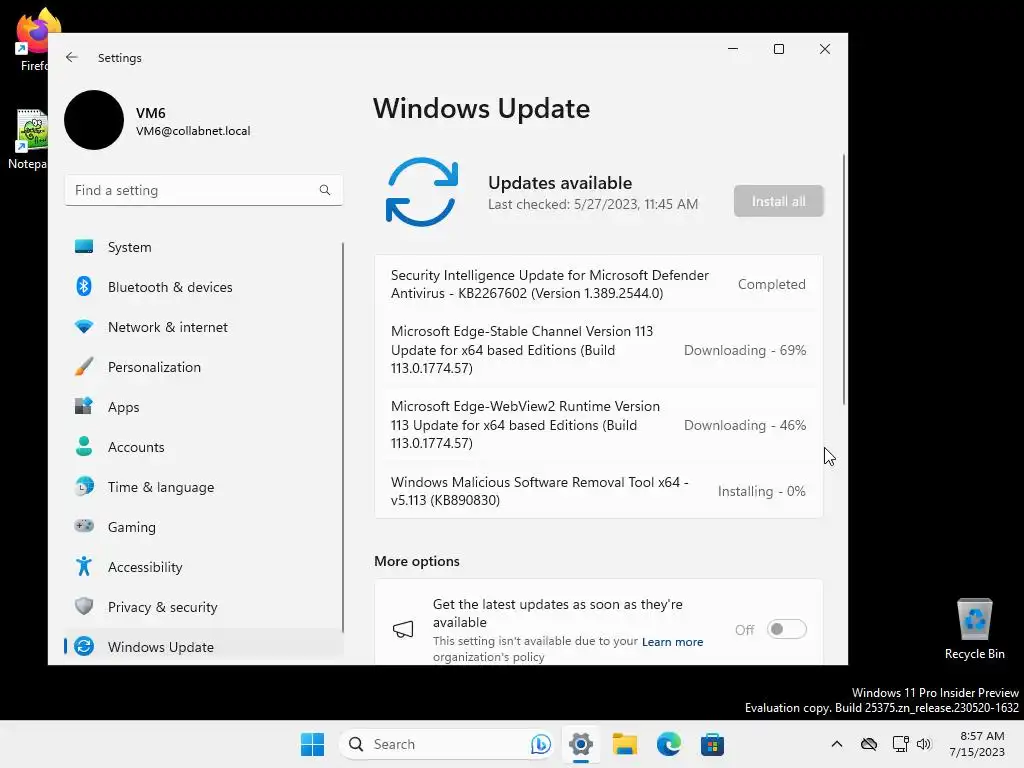Select Accounts in sidebar
Screen dimensions: 1024x768
tap(204, 447)
